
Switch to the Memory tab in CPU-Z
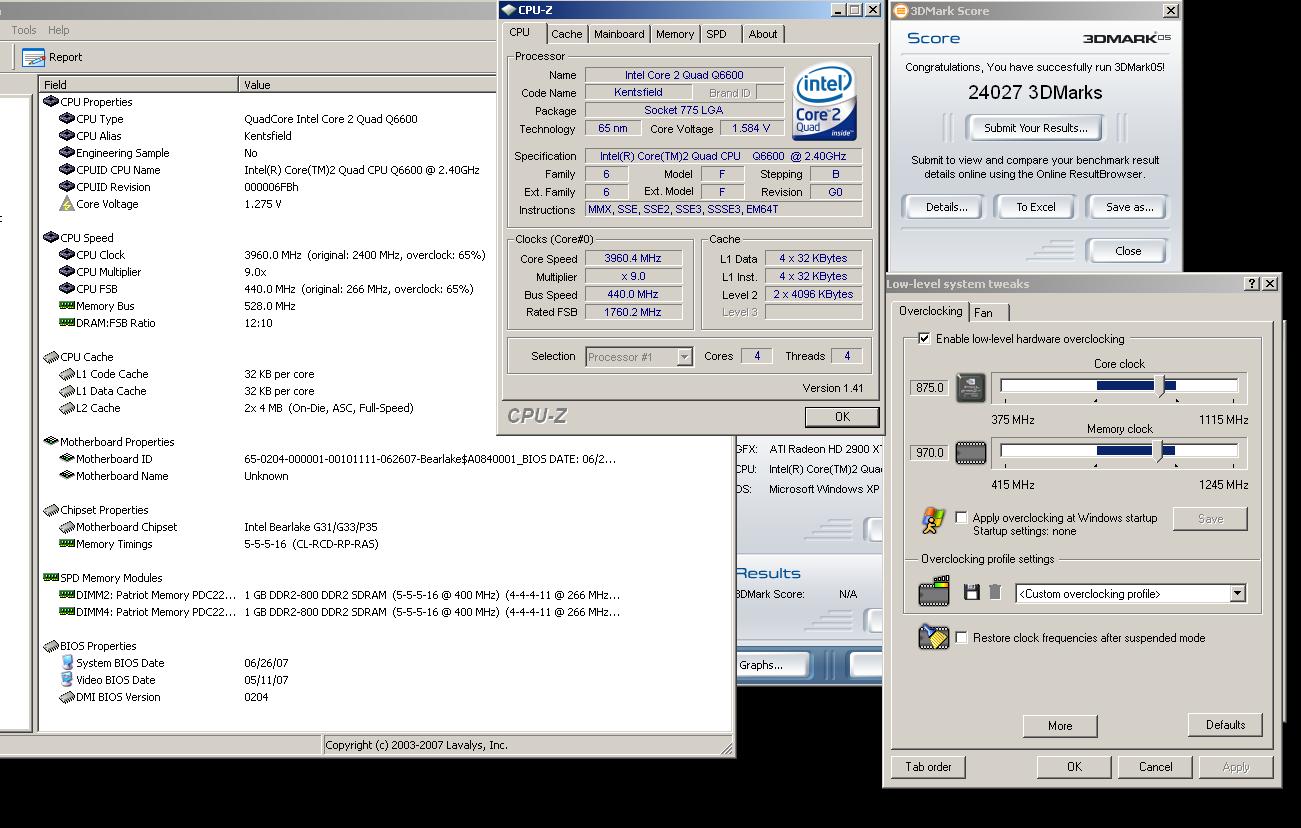(x=675, y=34)
